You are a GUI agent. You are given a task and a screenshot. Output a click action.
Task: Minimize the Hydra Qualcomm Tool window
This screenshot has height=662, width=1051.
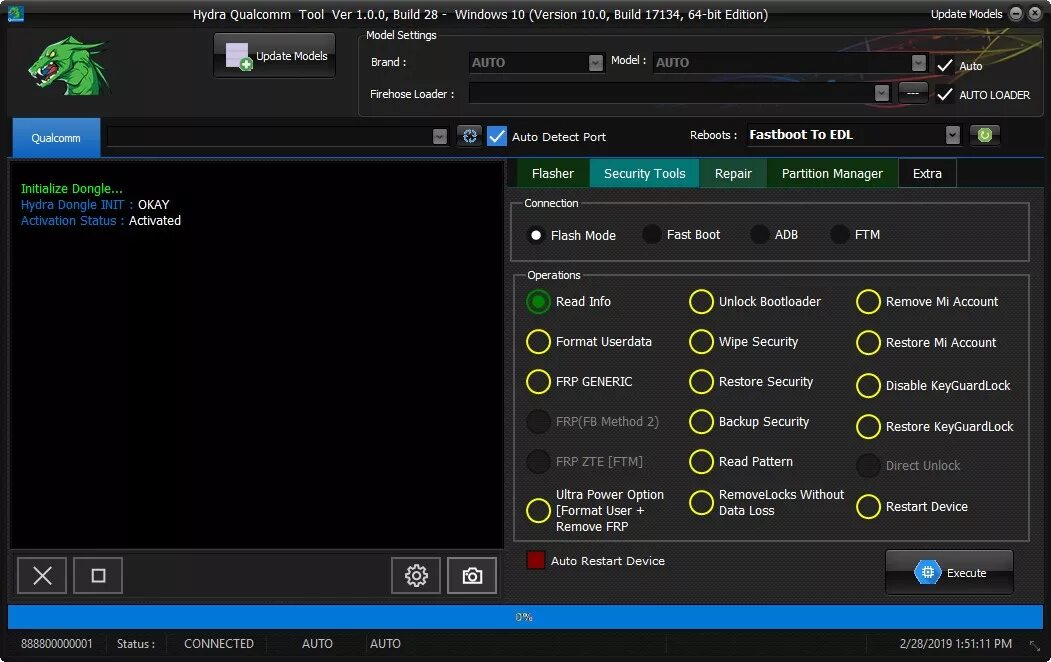point(1017,13)
